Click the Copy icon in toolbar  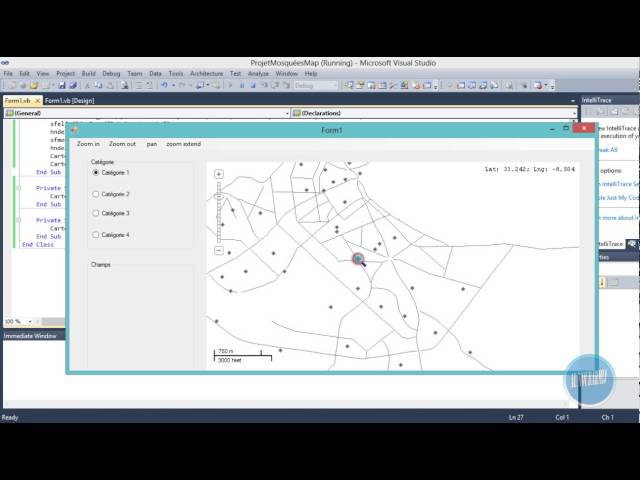click(98, 85)
